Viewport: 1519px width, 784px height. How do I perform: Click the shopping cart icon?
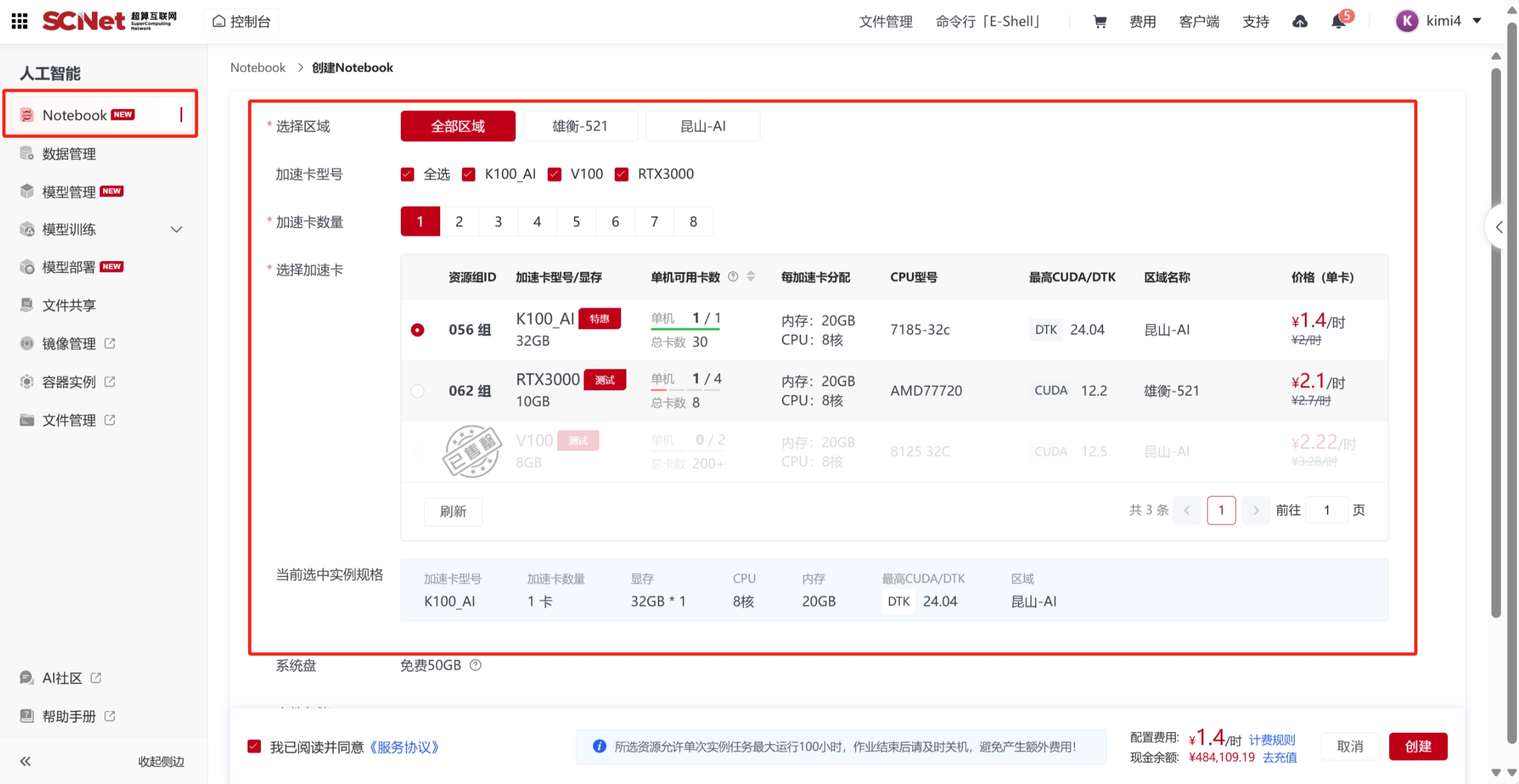(x=1099, y=22)
